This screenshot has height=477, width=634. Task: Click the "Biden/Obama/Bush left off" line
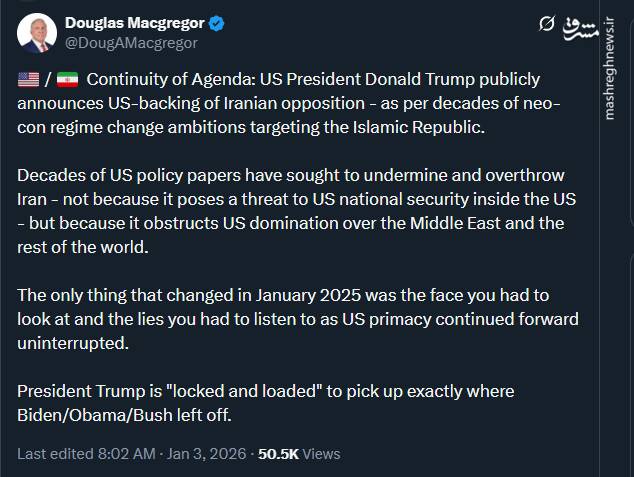(125, 415)
